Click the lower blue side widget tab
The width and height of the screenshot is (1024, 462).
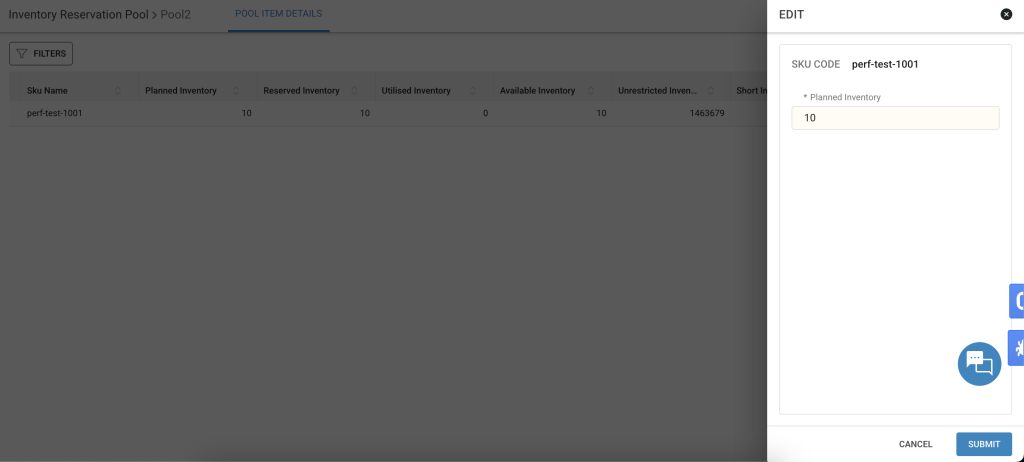pos(1016,348)
